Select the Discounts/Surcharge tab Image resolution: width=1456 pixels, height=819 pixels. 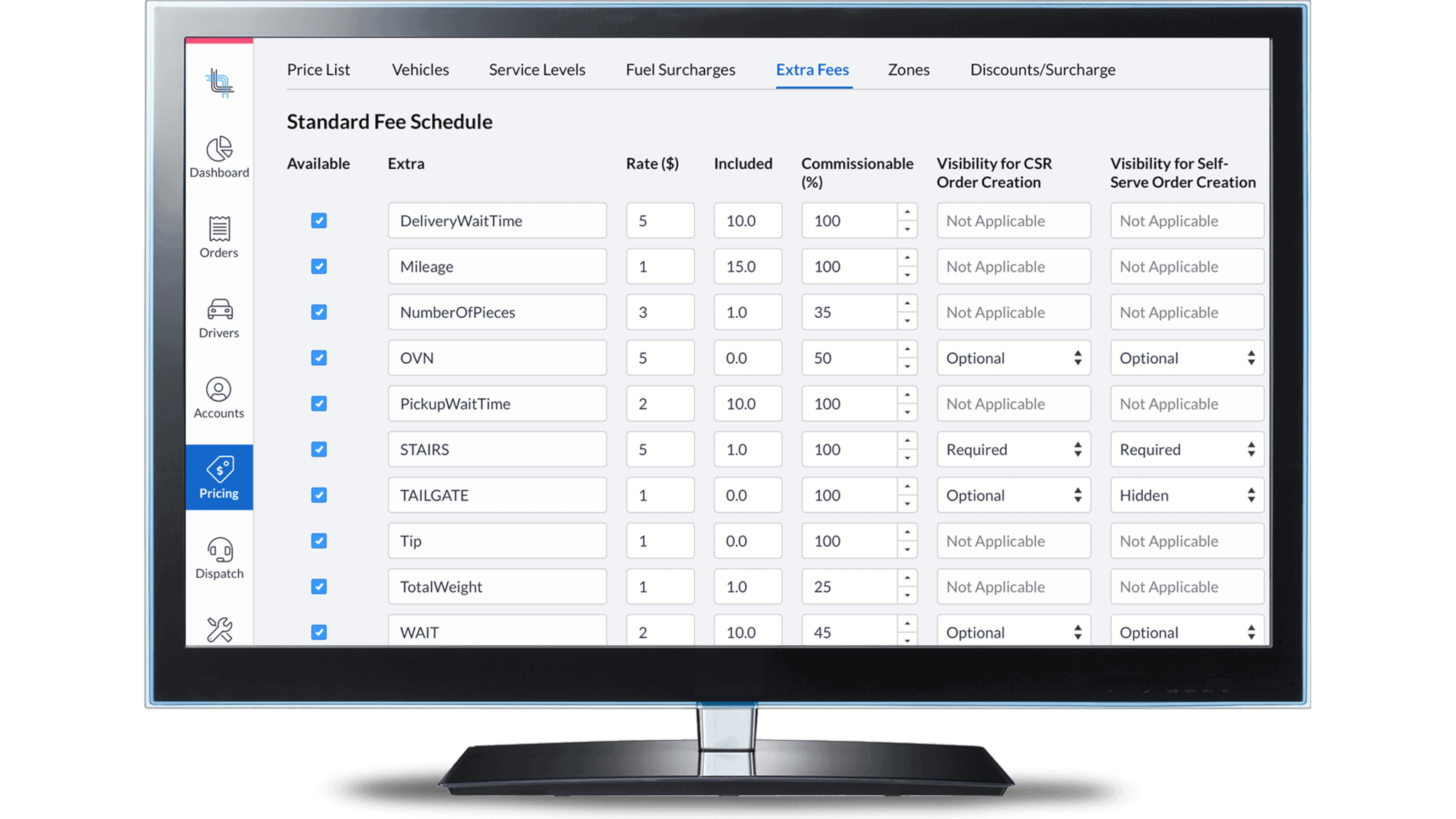[x=1043, y=69]
